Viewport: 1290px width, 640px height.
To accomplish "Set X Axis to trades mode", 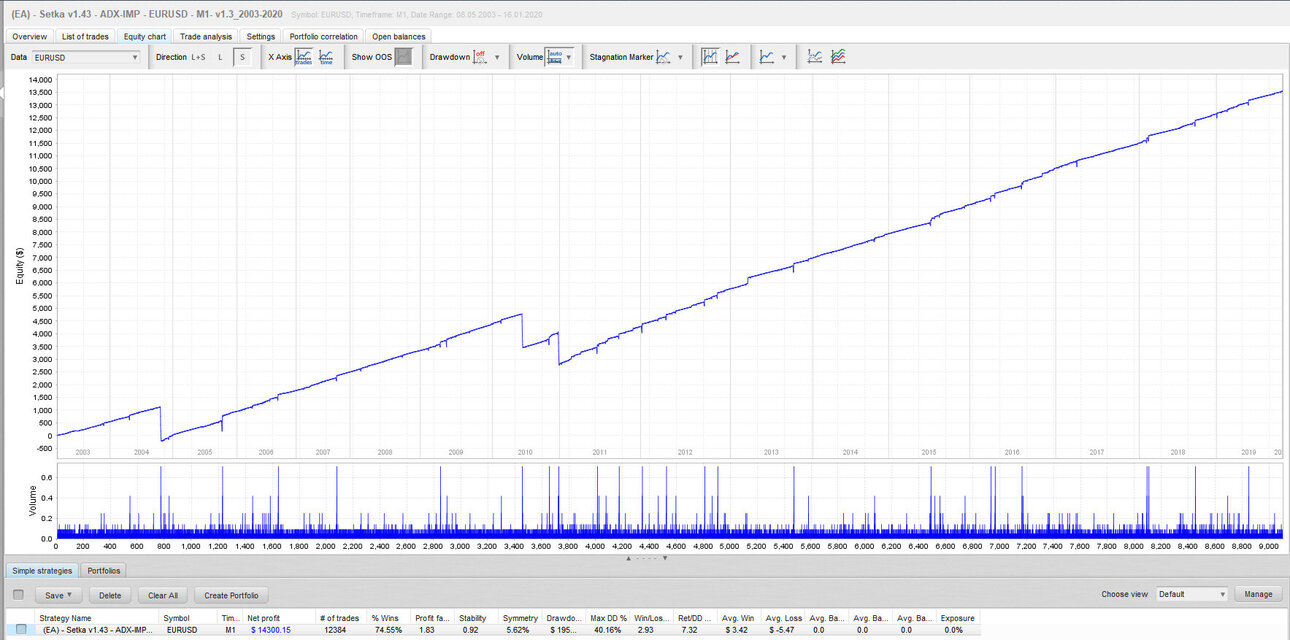I will (x=303, y=57).
